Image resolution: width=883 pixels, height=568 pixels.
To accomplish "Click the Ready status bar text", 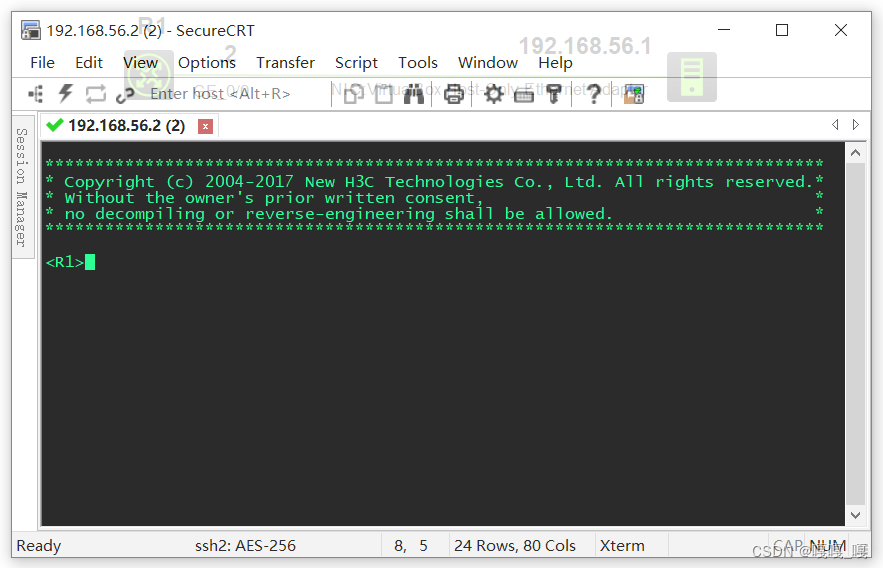I will (38, 545).
